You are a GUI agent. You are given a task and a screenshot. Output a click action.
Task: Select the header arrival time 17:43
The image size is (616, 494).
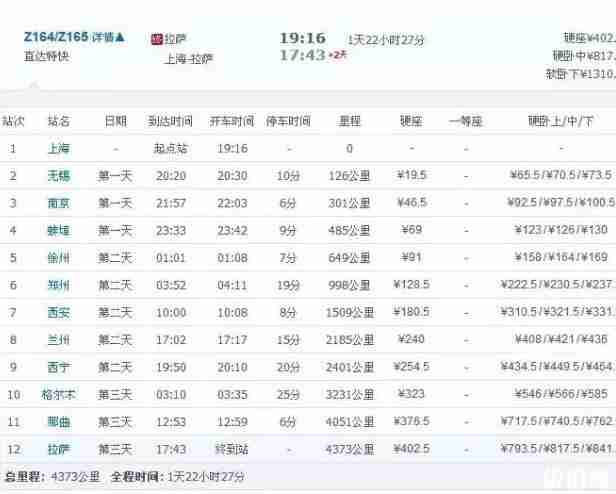tap(302, 55)
